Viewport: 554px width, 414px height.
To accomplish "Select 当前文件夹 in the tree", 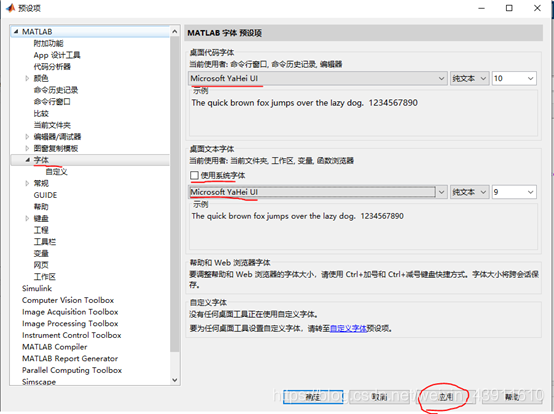I will pos(52,125).
